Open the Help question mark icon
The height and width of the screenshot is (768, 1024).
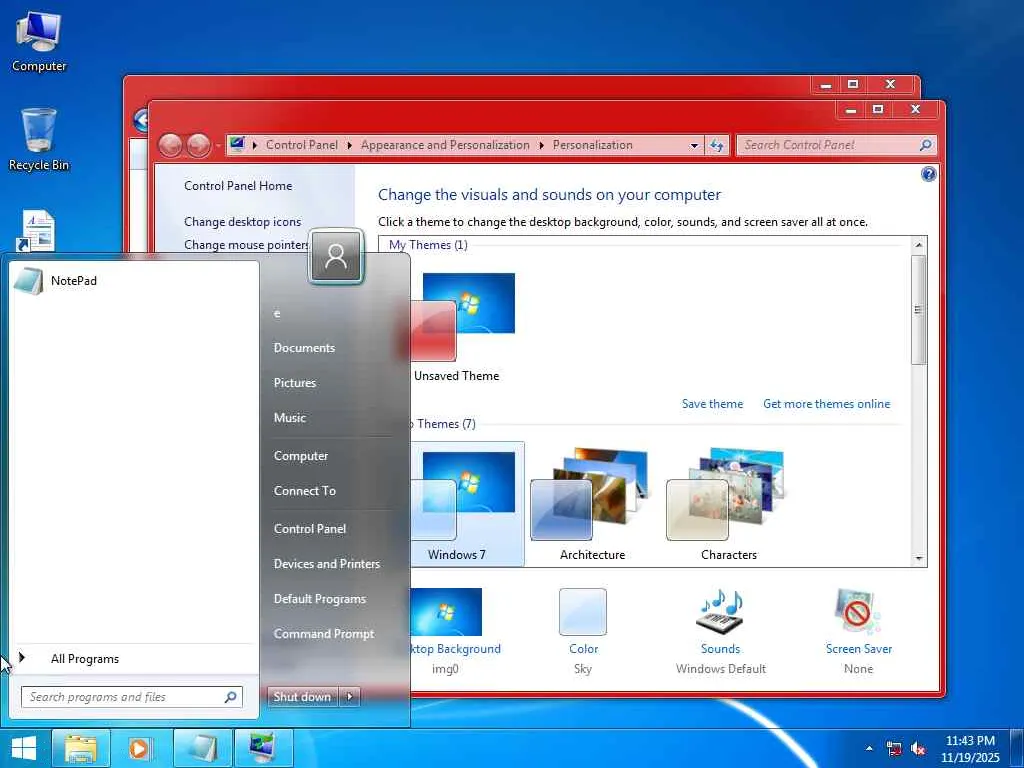pos(928,174)
